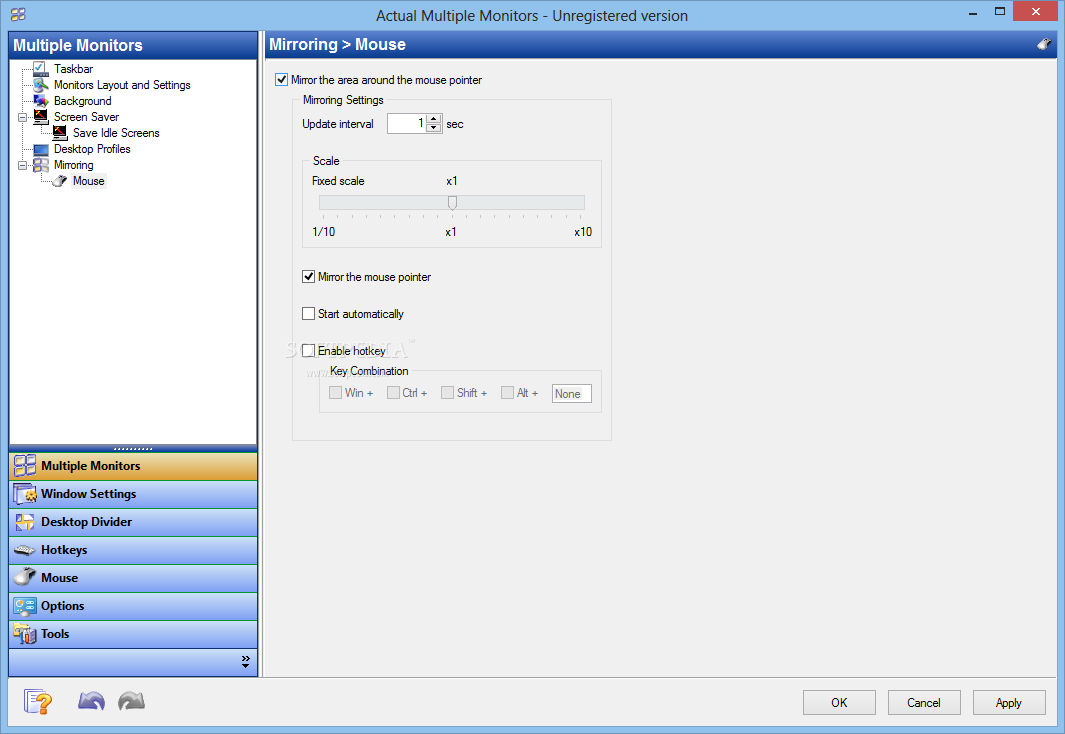1065x734 pixels.
Task: Collapse the Screen Saver tree node
Action: pos(22,117)
